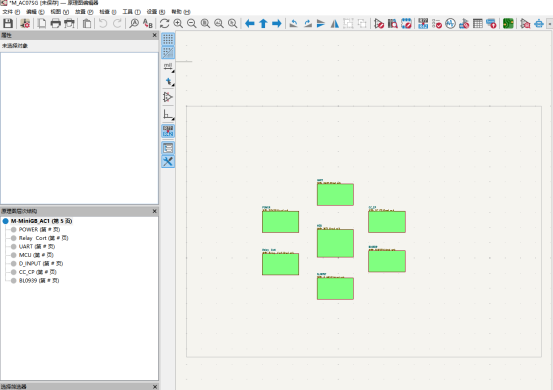553x390 pixels.
Task: Rotate selection counter-clockwise
Action: [x=293, y=24]
